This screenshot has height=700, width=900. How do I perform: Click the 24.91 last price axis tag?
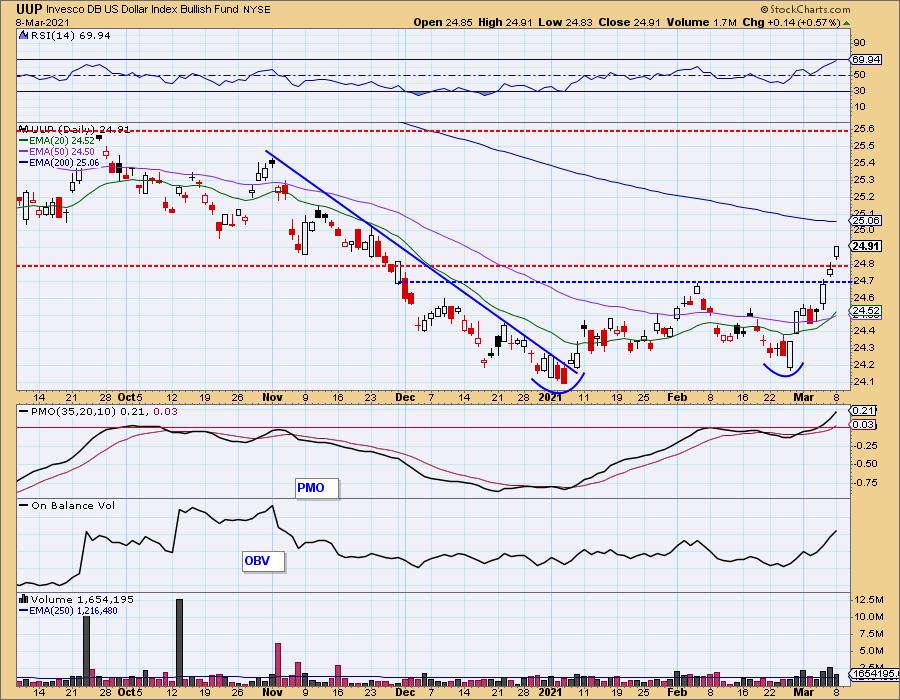[x=866, y=246]
